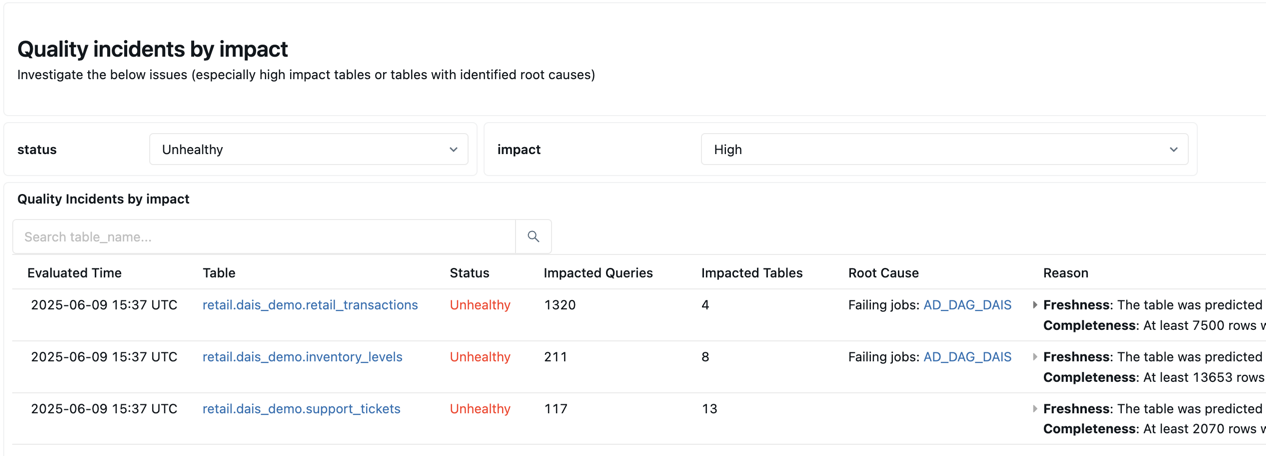The width and height of the screenshot is (1266, 456).
Task: Expand Reason details for retail_transactions row
Action: point(1035,305)
